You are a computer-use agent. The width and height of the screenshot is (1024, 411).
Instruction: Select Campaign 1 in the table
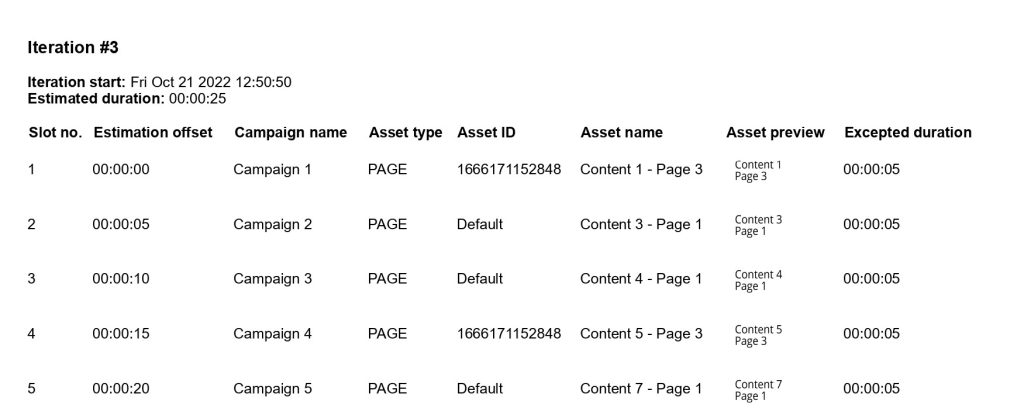[272, 169]
